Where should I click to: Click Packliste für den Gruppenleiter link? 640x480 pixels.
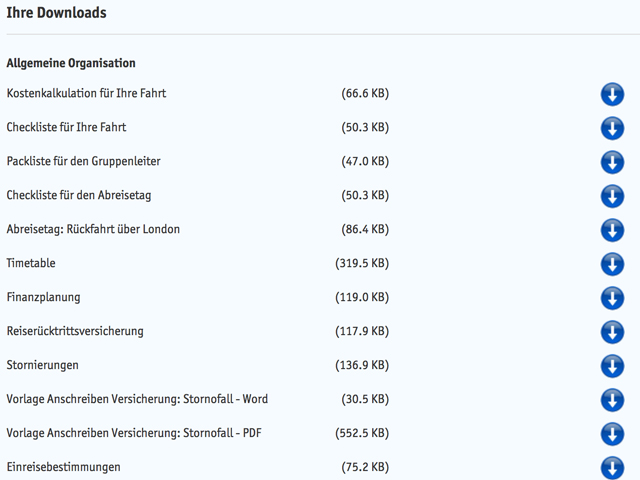[83, 161]
